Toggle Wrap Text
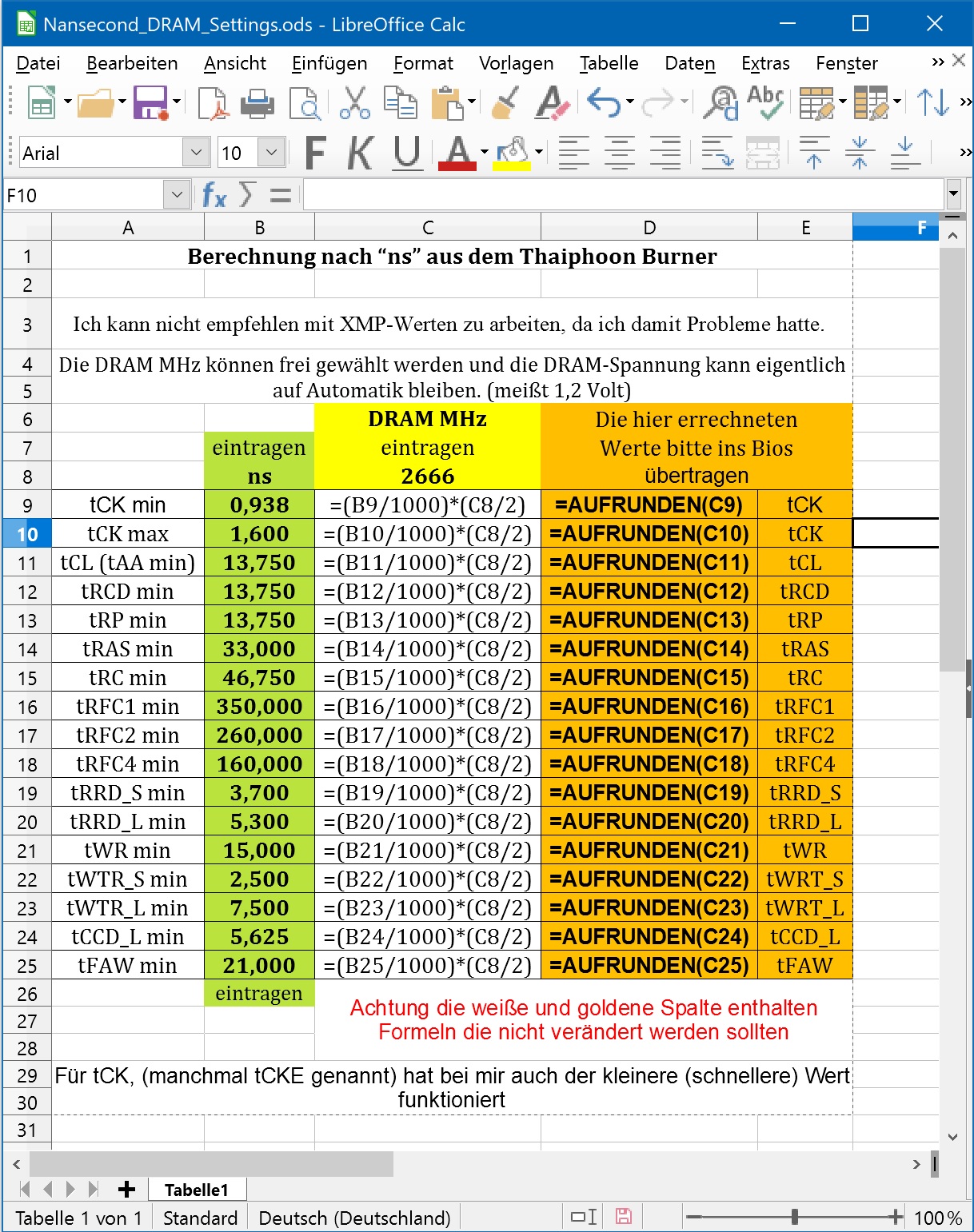The image size is (974, 1232). (717, 152)
